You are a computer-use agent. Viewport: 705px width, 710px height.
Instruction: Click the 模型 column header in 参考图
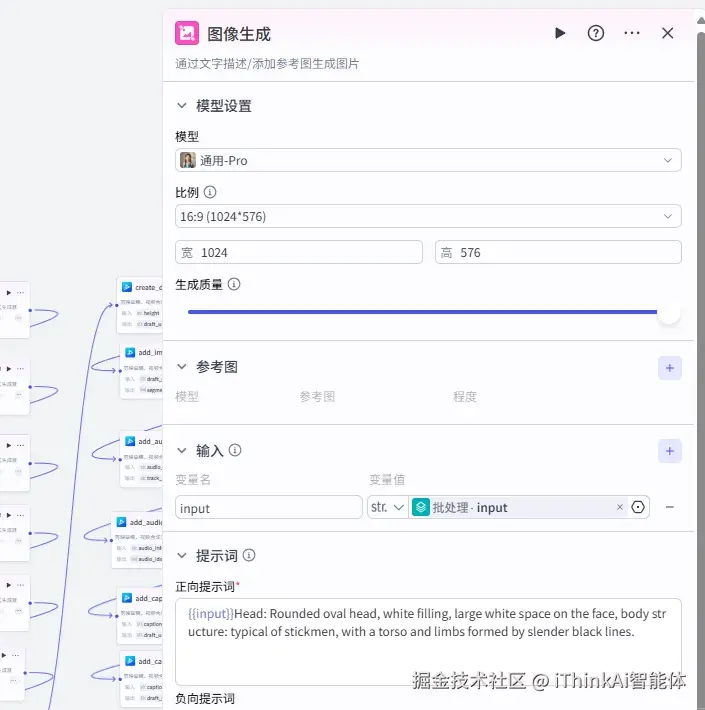point(187,397)
